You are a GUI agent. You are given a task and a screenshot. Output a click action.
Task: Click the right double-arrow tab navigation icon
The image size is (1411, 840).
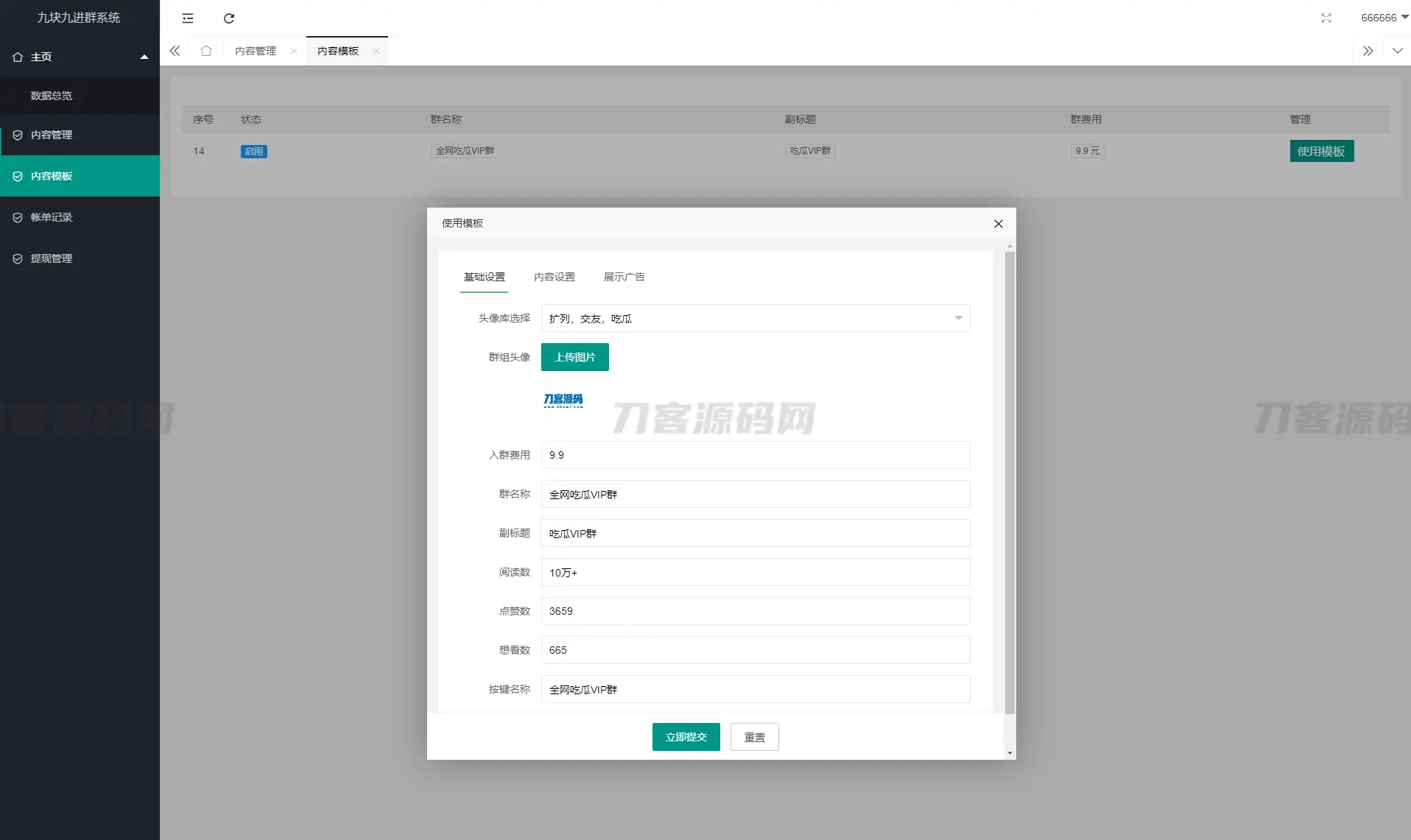click(1368, 50)
